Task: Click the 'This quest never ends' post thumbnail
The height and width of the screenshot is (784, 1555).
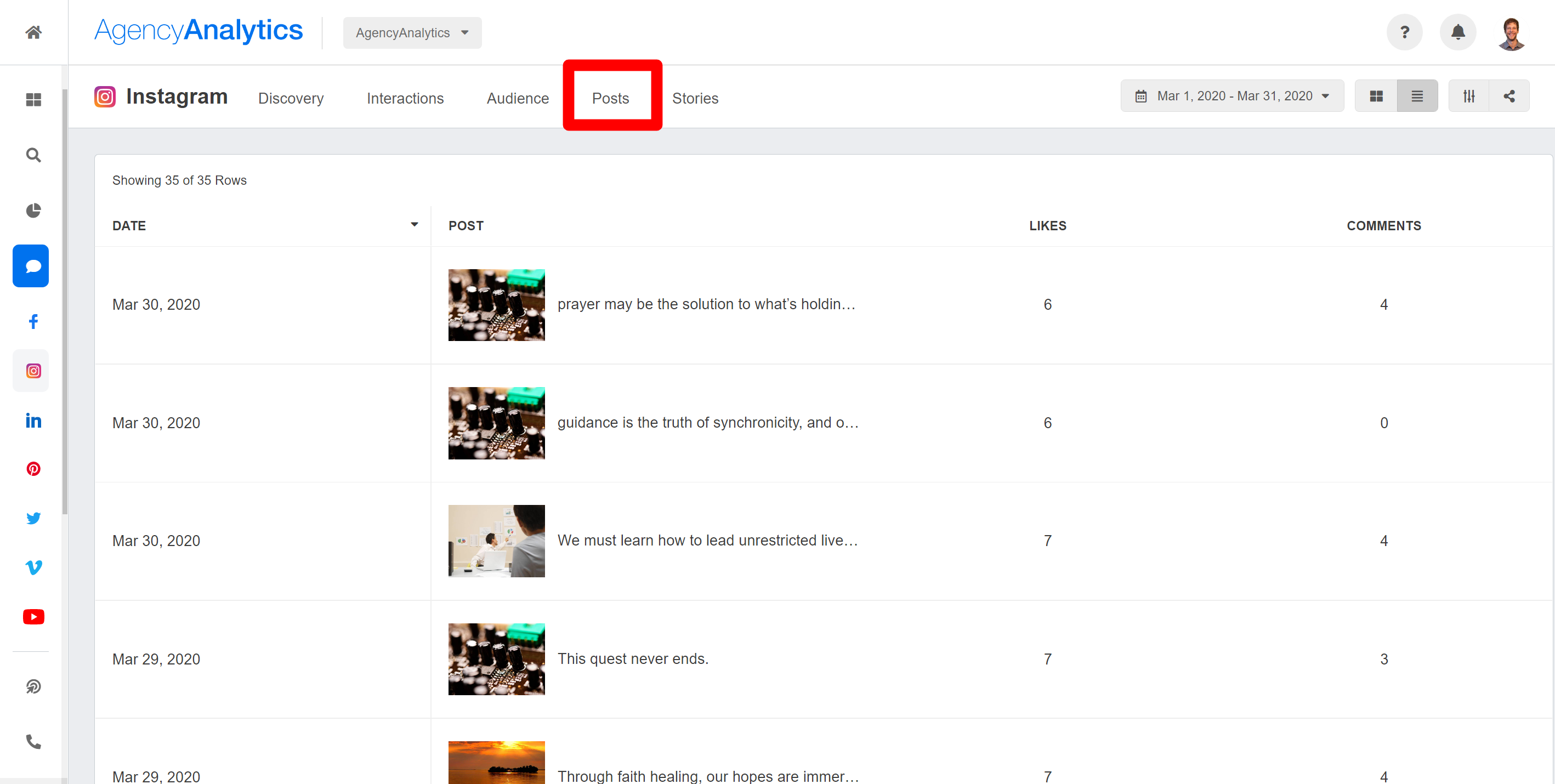Action: tap(498, 659)
